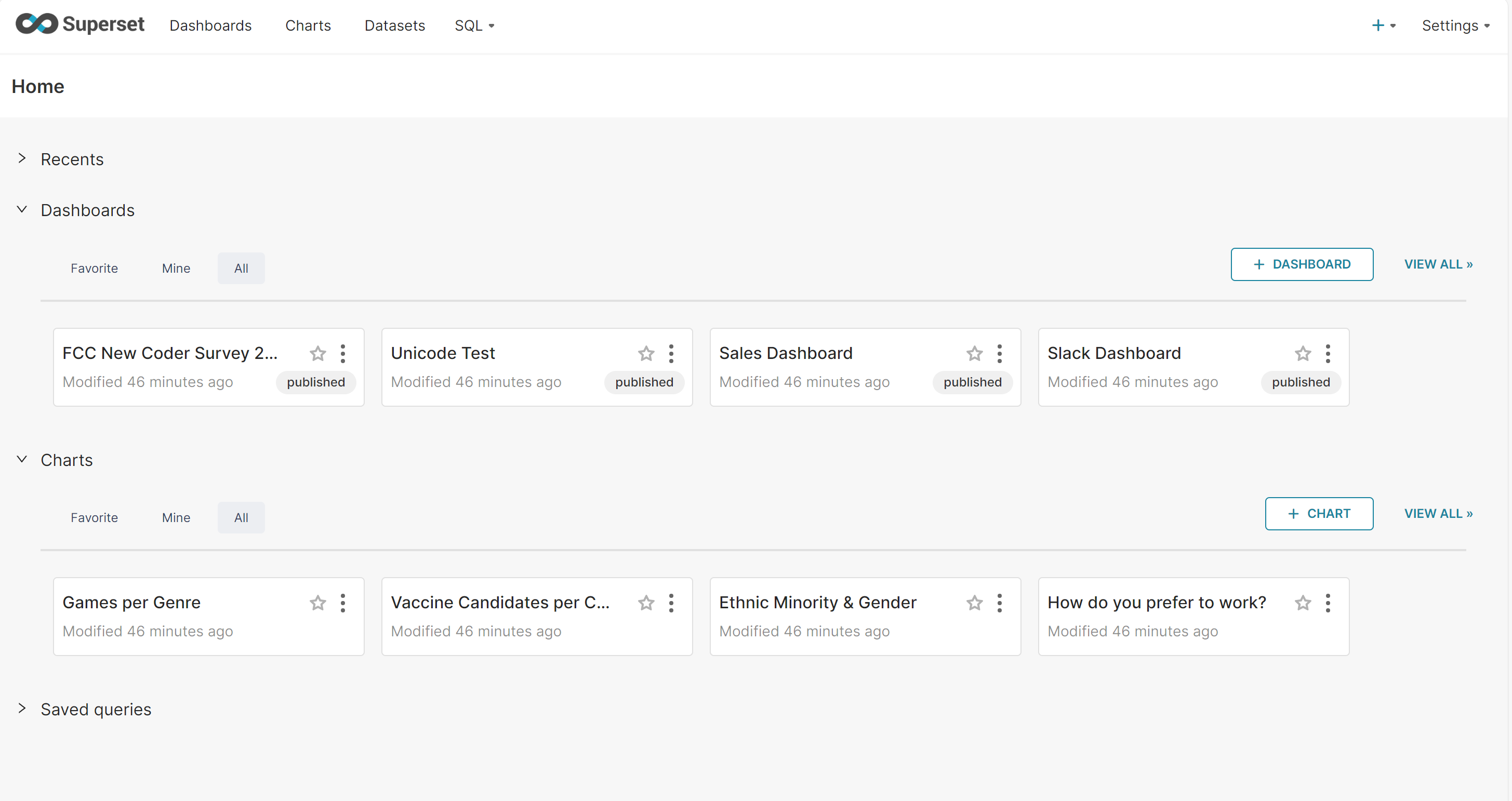Click VIEW ALL link for Charts
Viewport: 1512px width, 801px height.
(1438, 513)
